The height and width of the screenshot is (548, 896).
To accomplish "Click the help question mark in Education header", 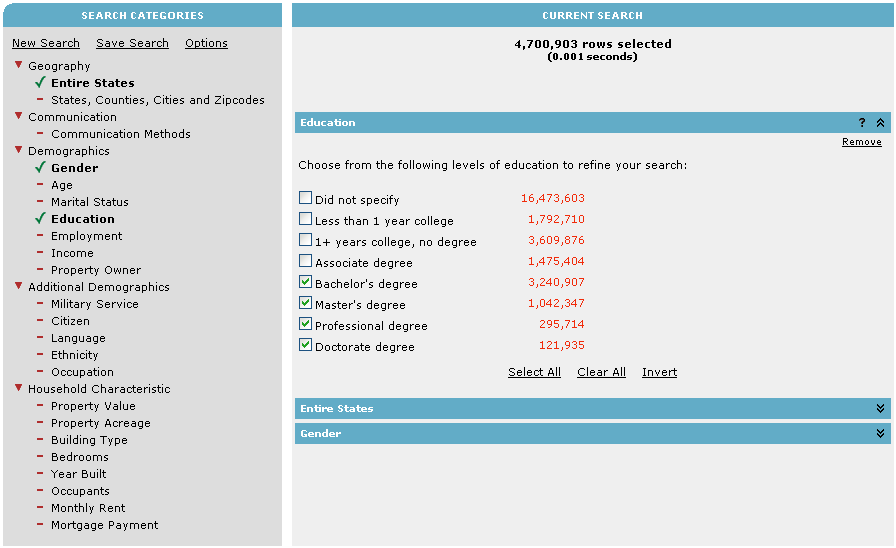I will [x=862, y=123].
